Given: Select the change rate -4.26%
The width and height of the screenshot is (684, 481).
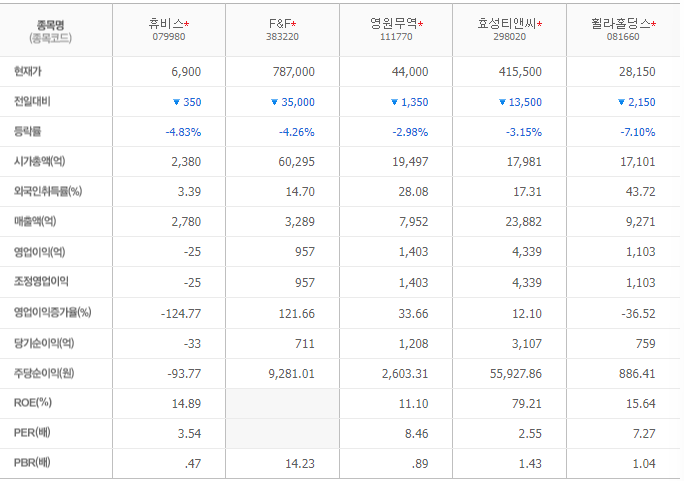Looking at the screenshot, I should (297, 132).
